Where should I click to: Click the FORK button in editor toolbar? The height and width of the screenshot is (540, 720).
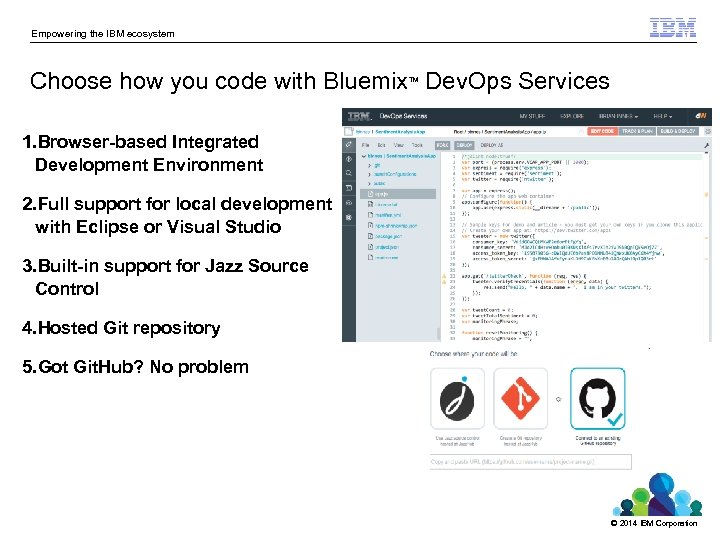[x=442, y=145]
